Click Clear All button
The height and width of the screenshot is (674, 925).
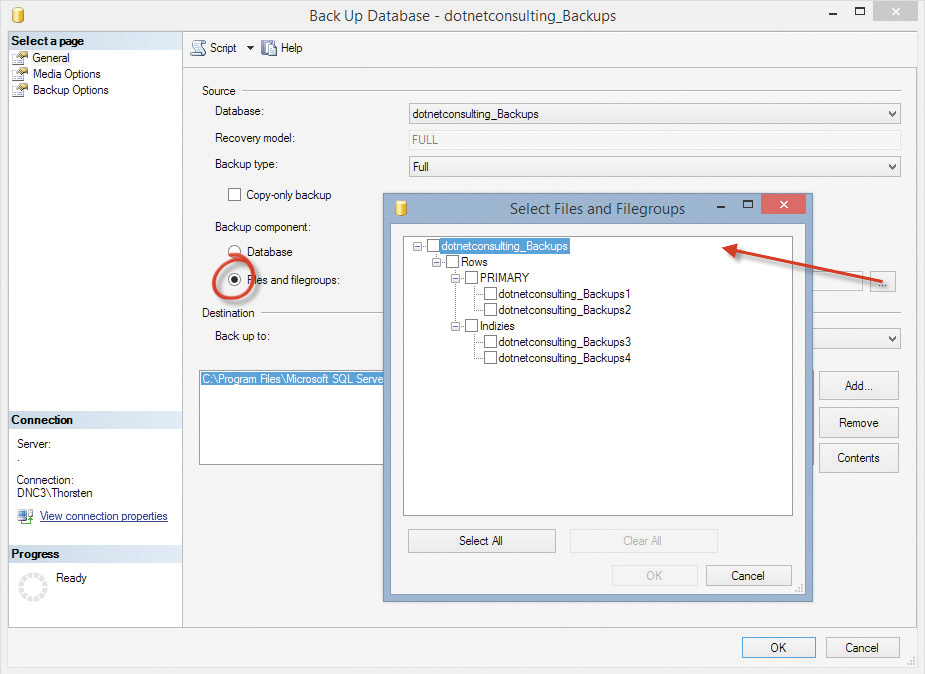[643, 541]
